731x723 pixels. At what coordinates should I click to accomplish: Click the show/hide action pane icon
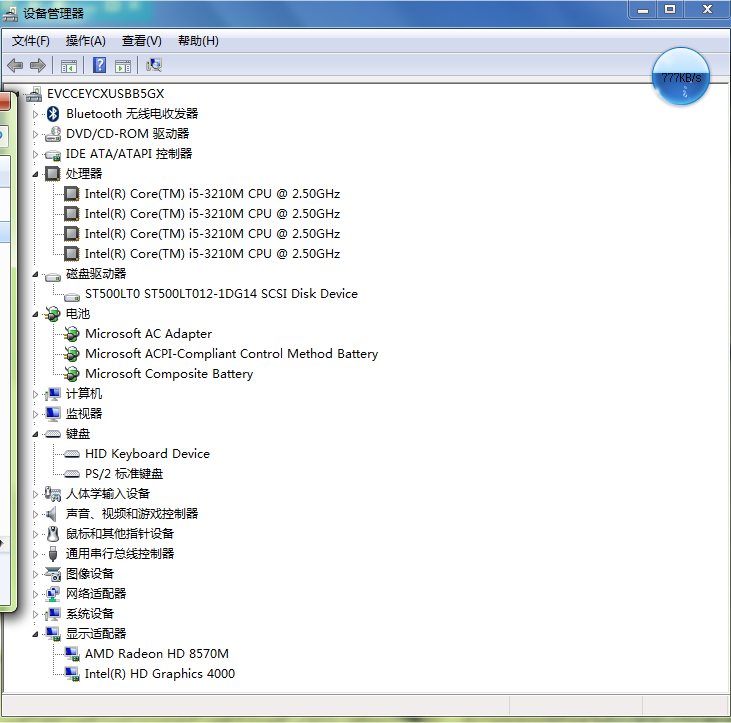point(123,66)
